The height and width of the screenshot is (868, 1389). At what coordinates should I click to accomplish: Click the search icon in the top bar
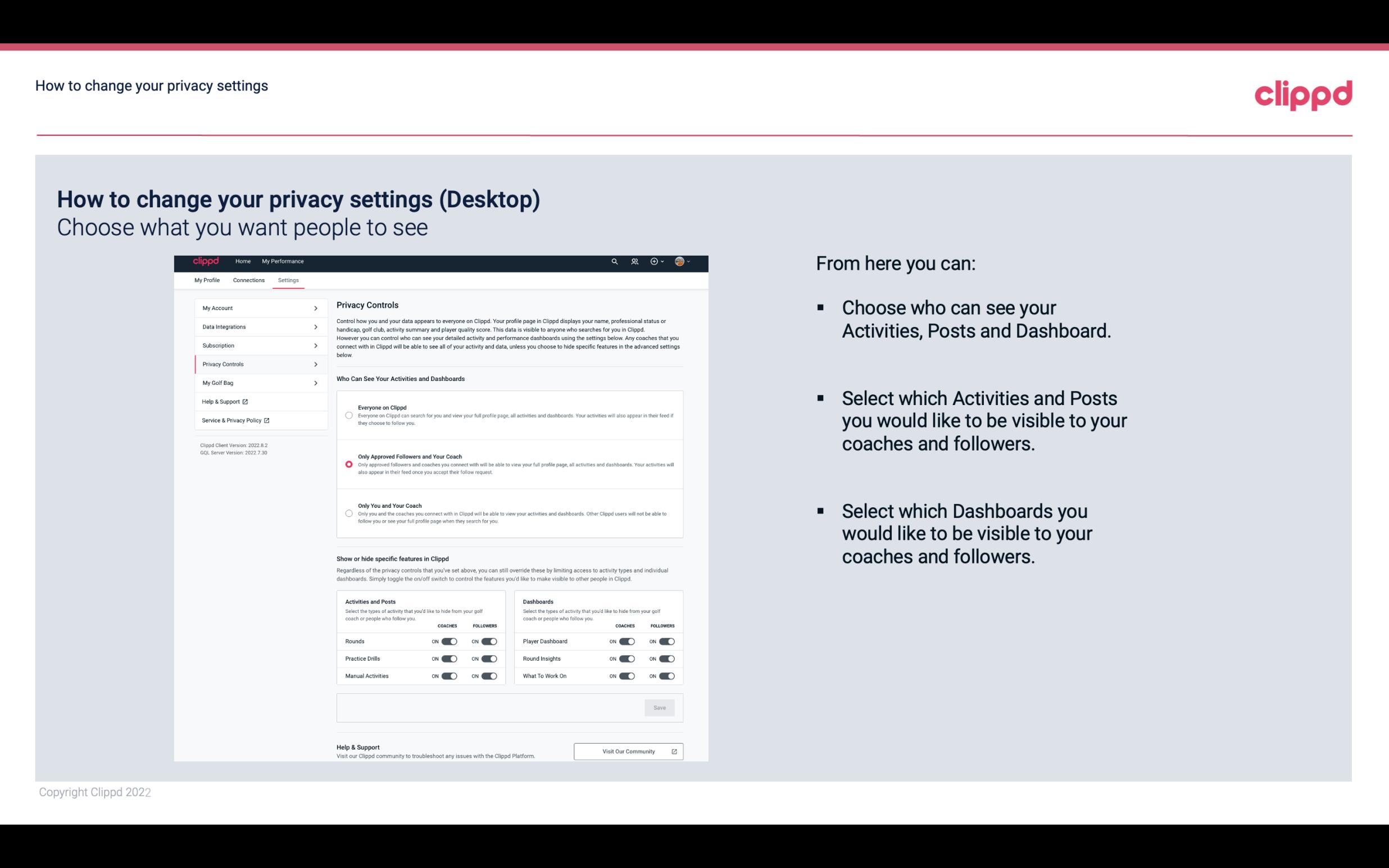coord(614,262)
